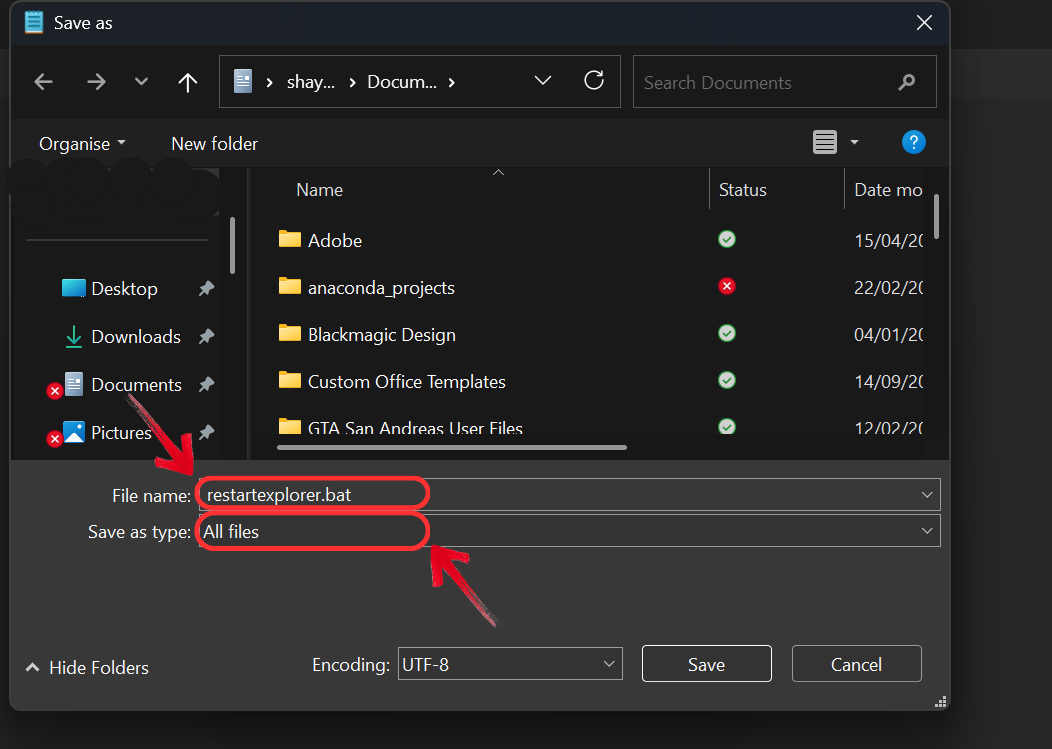Click the green sync check beside Adobe

[726, 239]
